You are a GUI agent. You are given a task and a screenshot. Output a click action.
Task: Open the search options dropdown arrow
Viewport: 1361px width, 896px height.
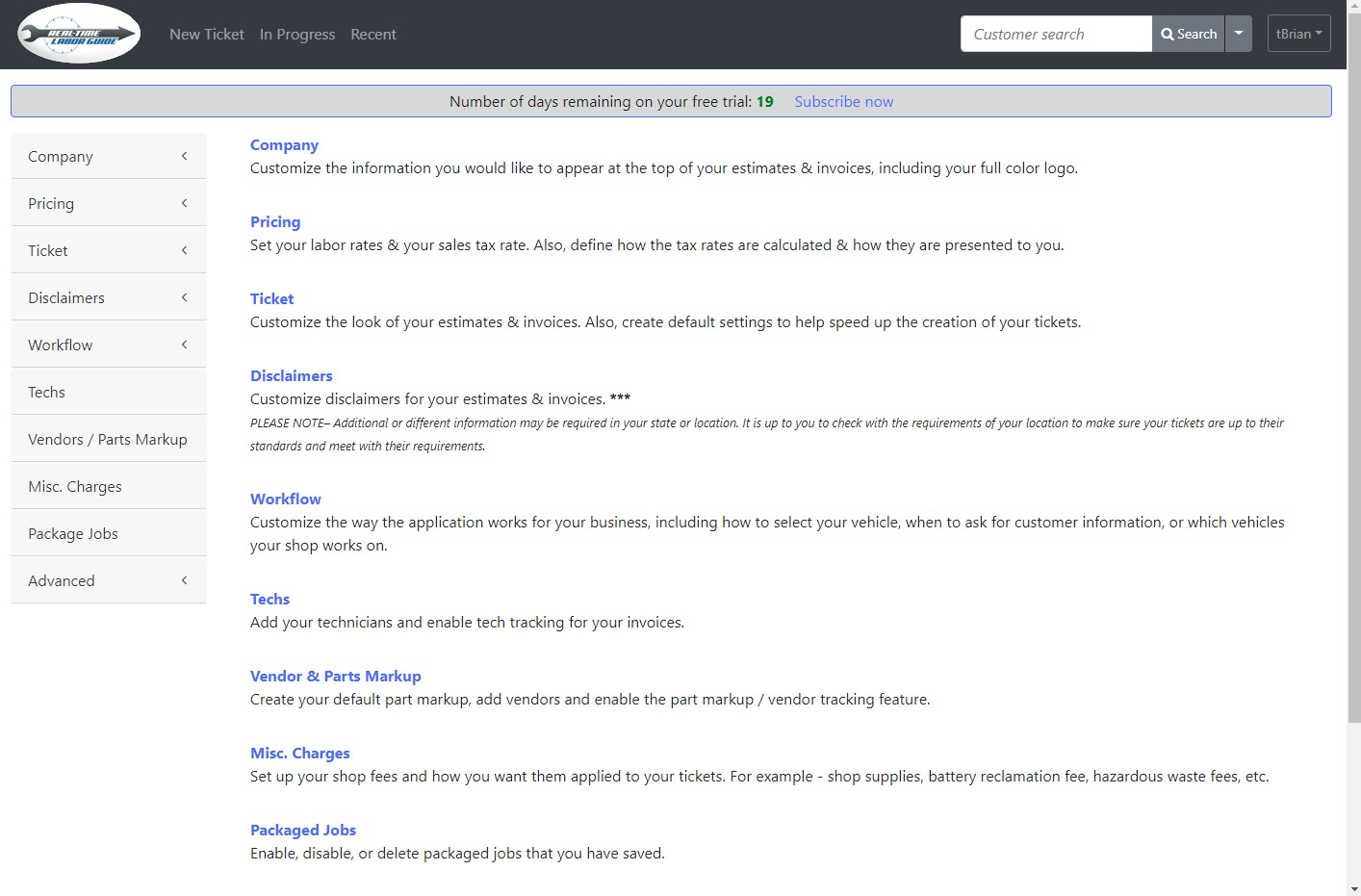coord(1239,34)
